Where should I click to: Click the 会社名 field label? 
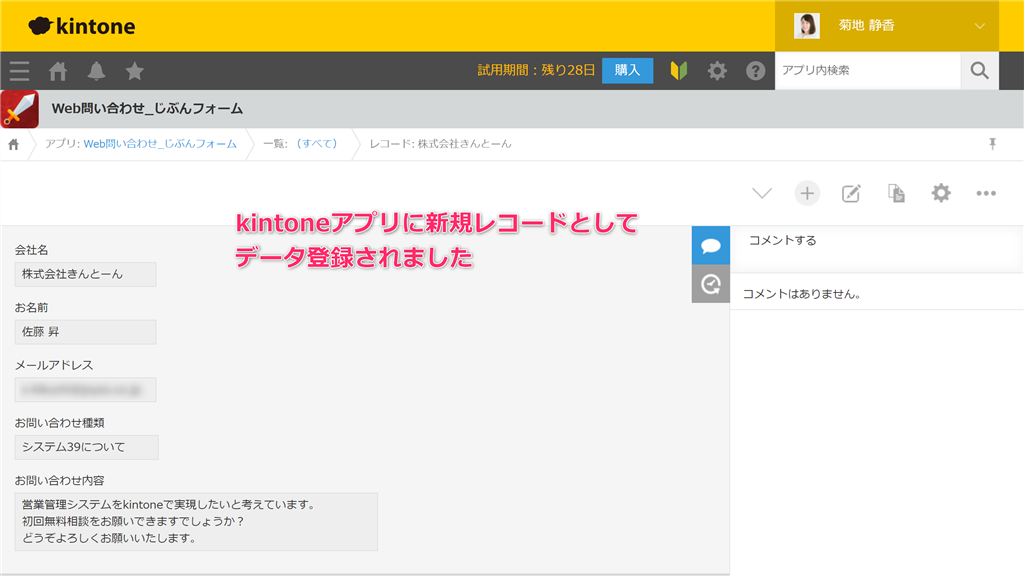(x=31, y=250)
